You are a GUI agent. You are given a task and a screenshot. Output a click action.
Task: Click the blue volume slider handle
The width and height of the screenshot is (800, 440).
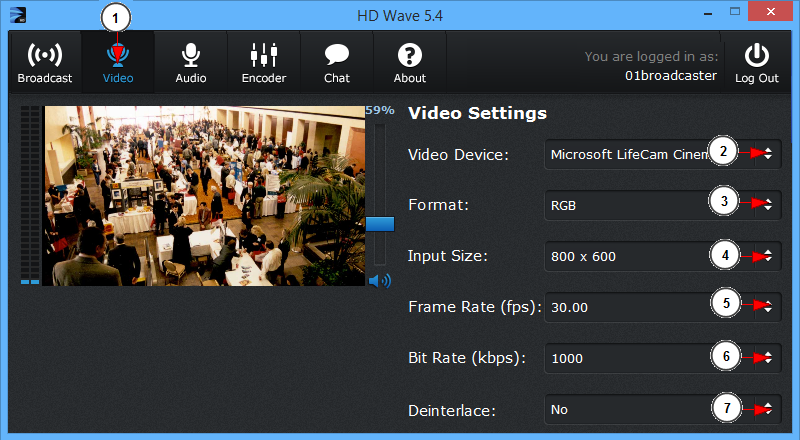coord(380,224)
